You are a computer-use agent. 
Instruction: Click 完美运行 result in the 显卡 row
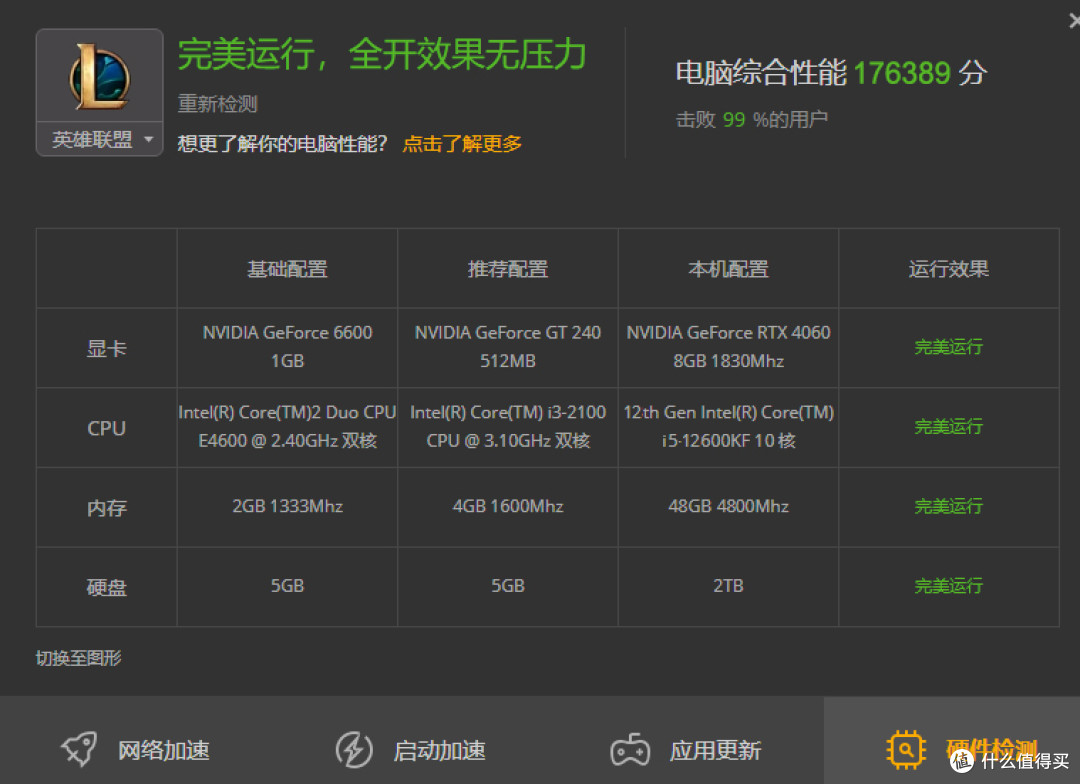pos(948,347)
